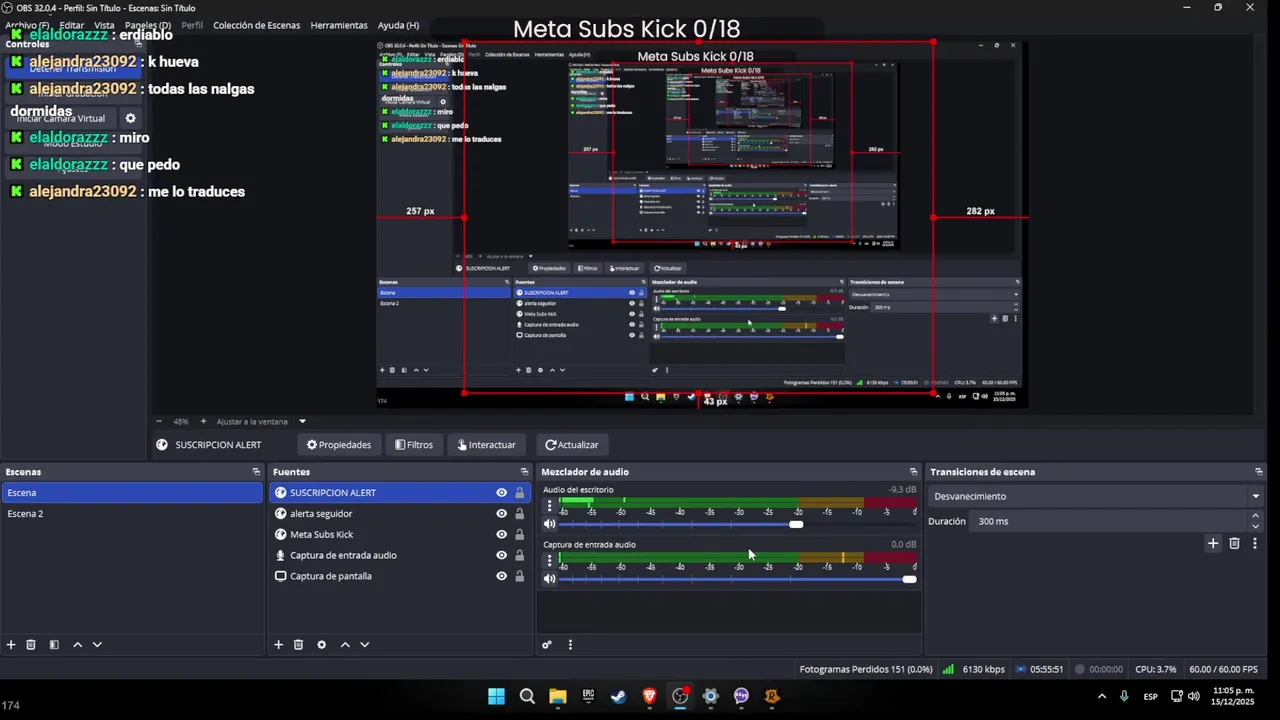
Task: Delete the scene transition with trash icon
Action: click(1234, 543)
